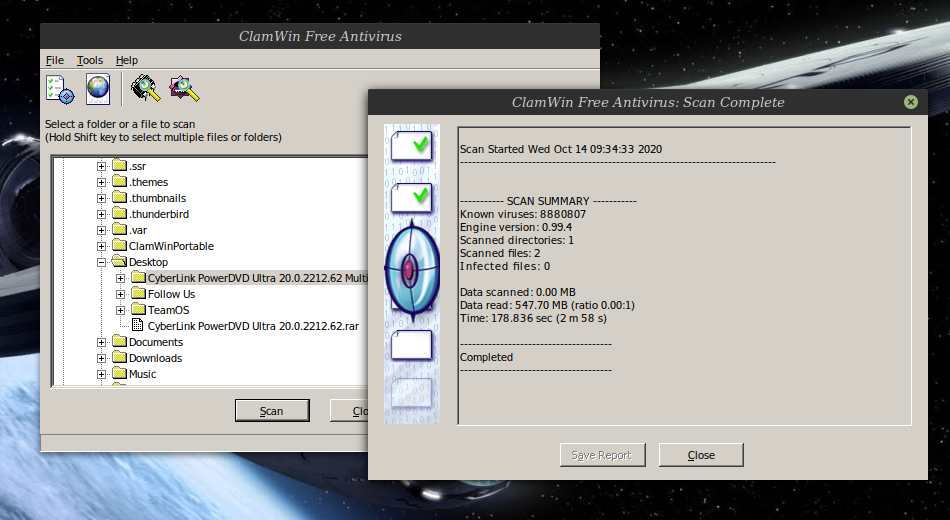950x520 pixels.
Task: Expand the CyberLink PowerDVD Ultra Multi folder
Action: coord(121,278)
